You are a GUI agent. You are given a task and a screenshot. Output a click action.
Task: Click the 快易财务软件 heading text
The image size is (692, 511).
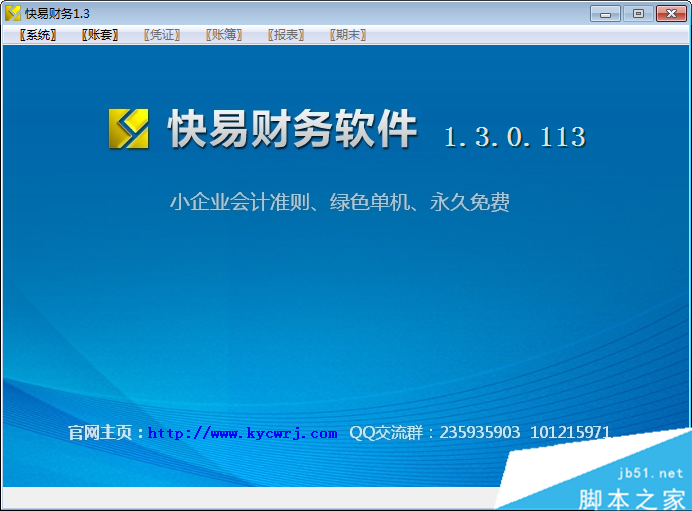tap(292, 128)
